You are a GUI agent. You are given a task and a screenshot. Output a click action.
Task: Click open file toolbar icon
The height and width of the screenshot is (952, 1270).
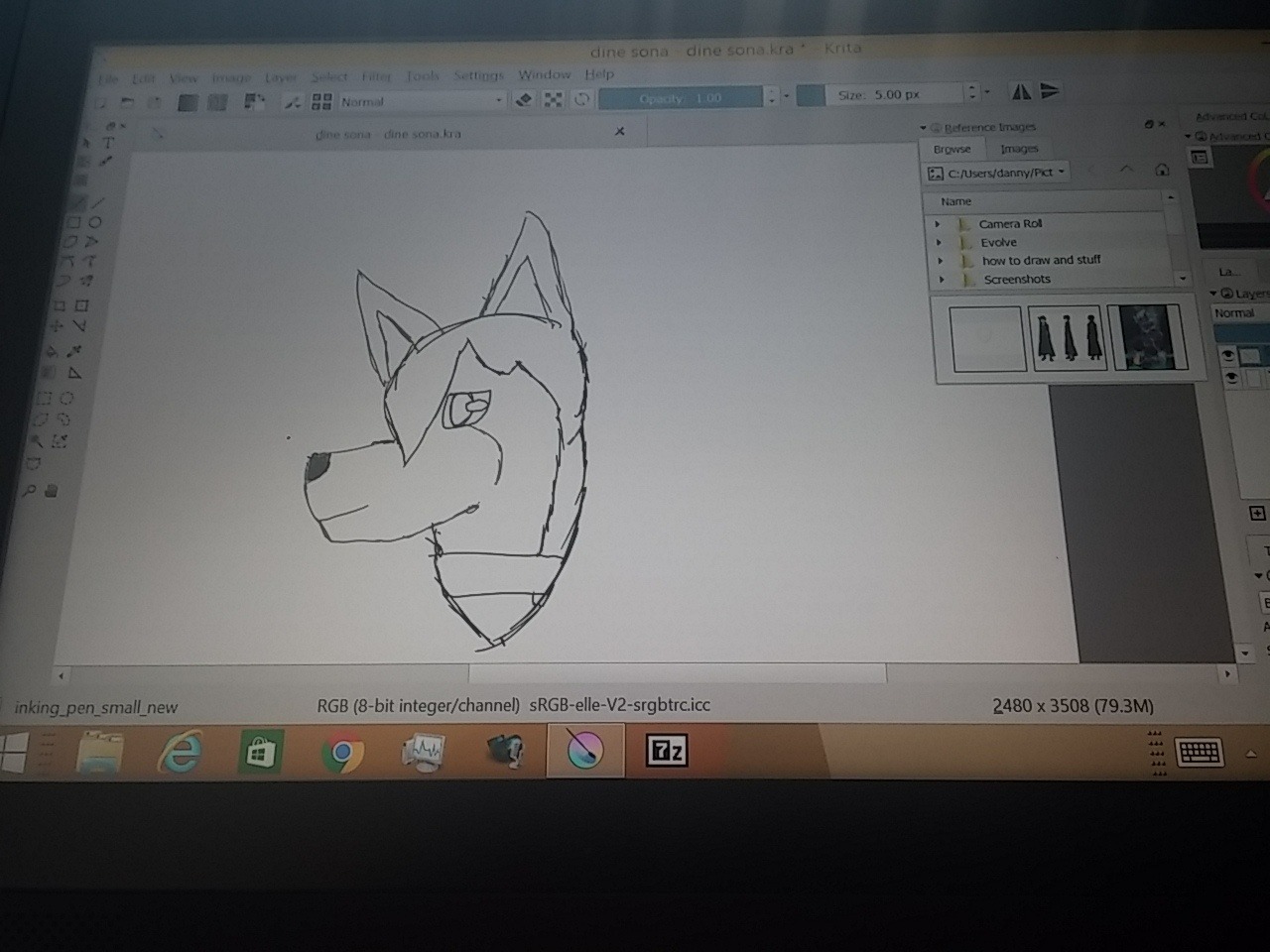click(x=127, y=101)
